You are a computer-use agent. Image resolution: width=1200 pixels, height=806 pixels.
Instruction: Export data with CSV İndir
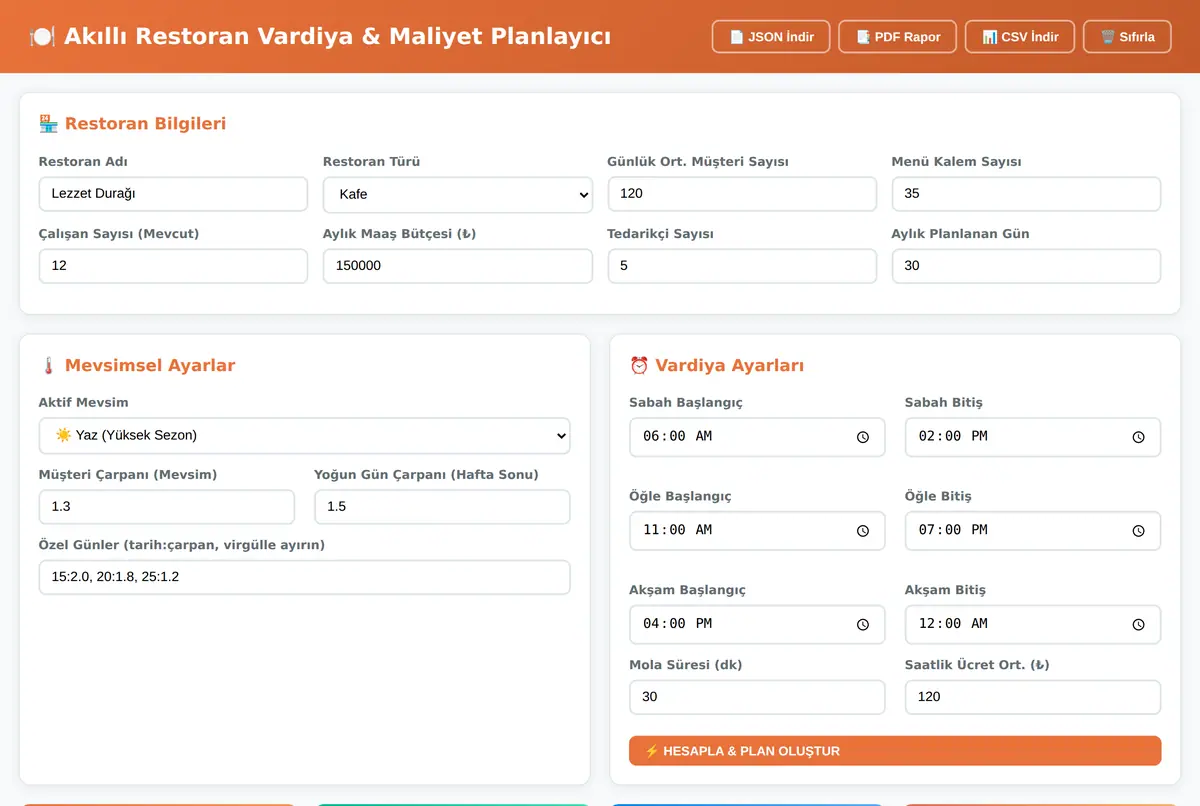[x=1020, y=37]
